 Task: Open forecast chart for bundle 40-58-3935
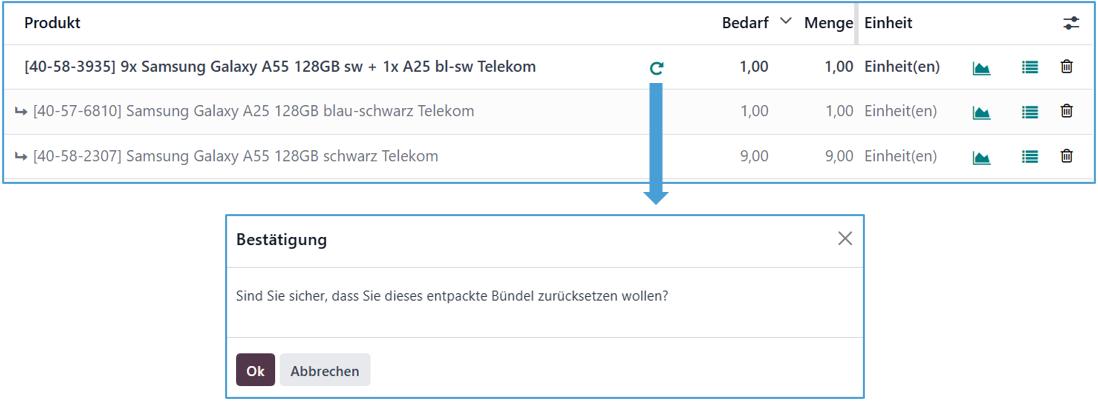[981, 68]
